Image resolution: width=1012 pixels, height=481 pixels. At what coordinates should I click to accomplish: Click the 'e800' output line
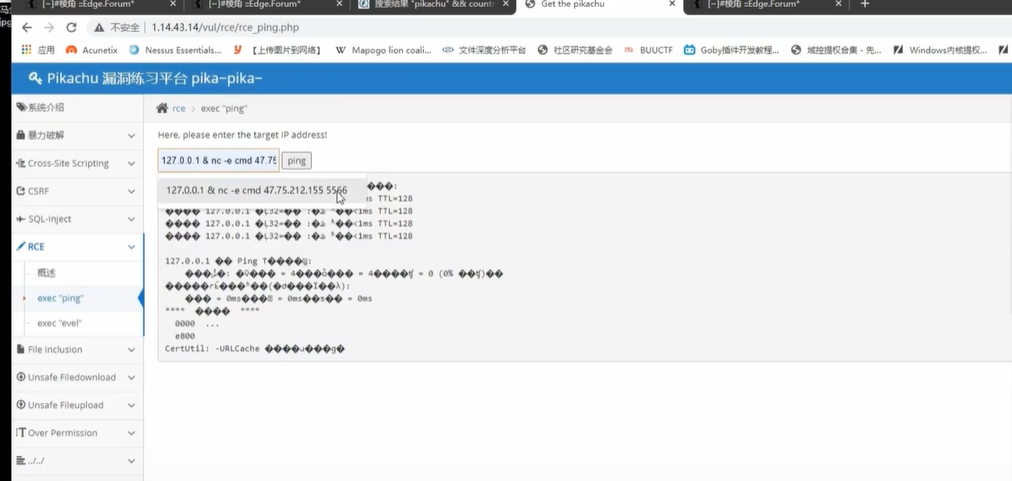point(185,336)
